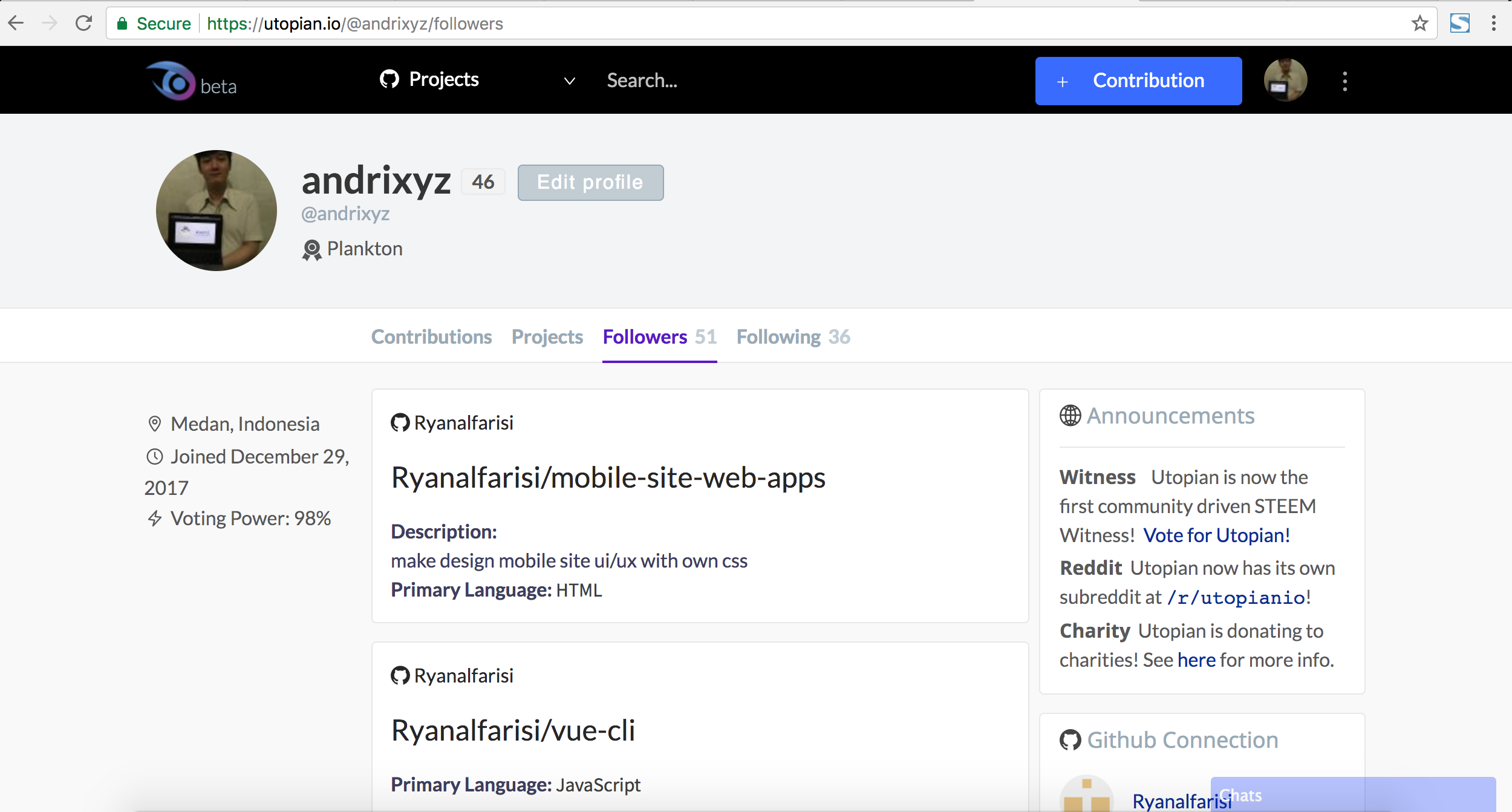This screenshot has width=1512, height=812.
Task: Click the Edit profile button
Action: 590,182
